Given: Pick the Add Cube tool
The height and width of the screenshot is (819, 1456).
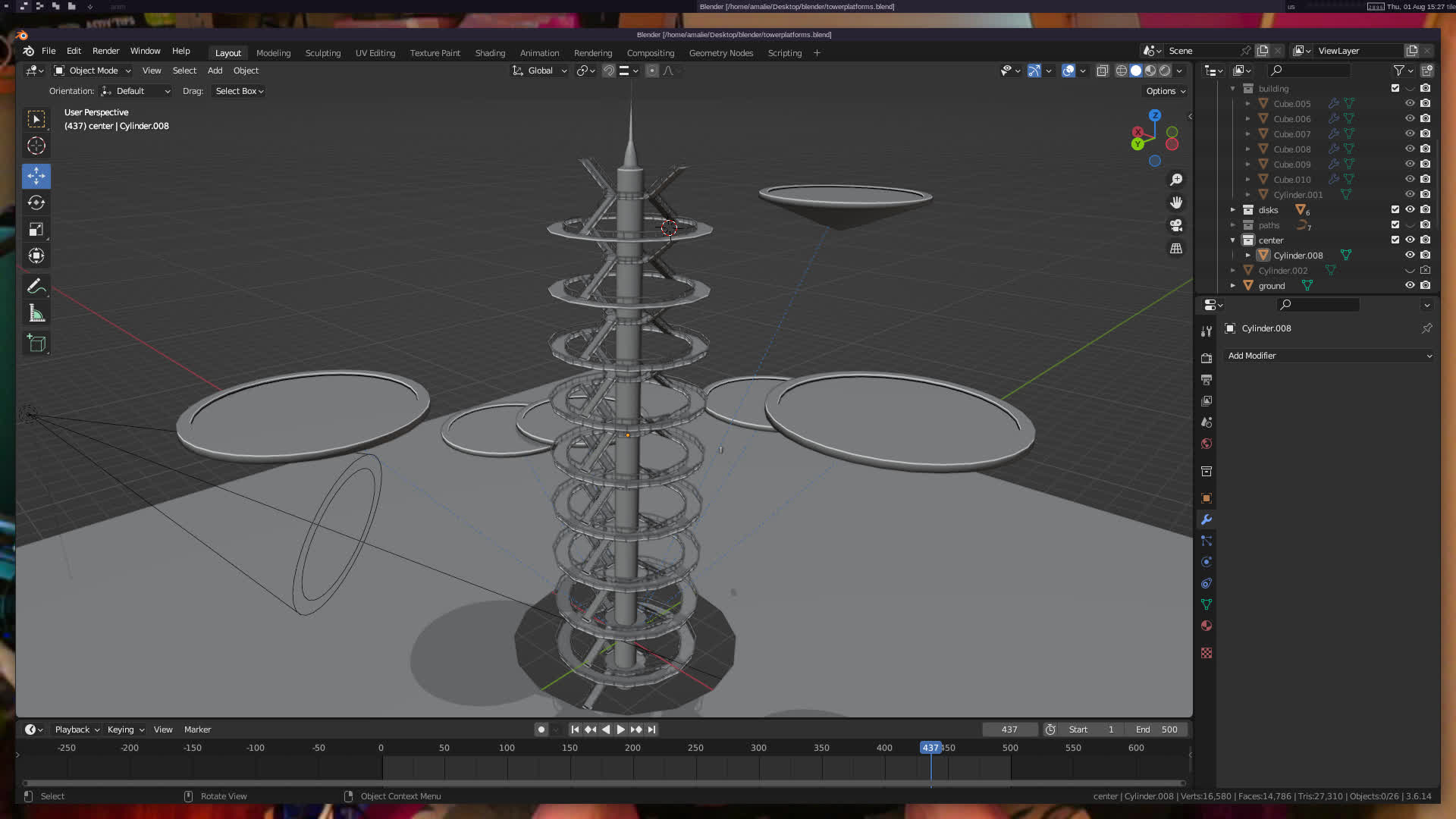Looking at the screenshot, I should (x=36, y=344).
